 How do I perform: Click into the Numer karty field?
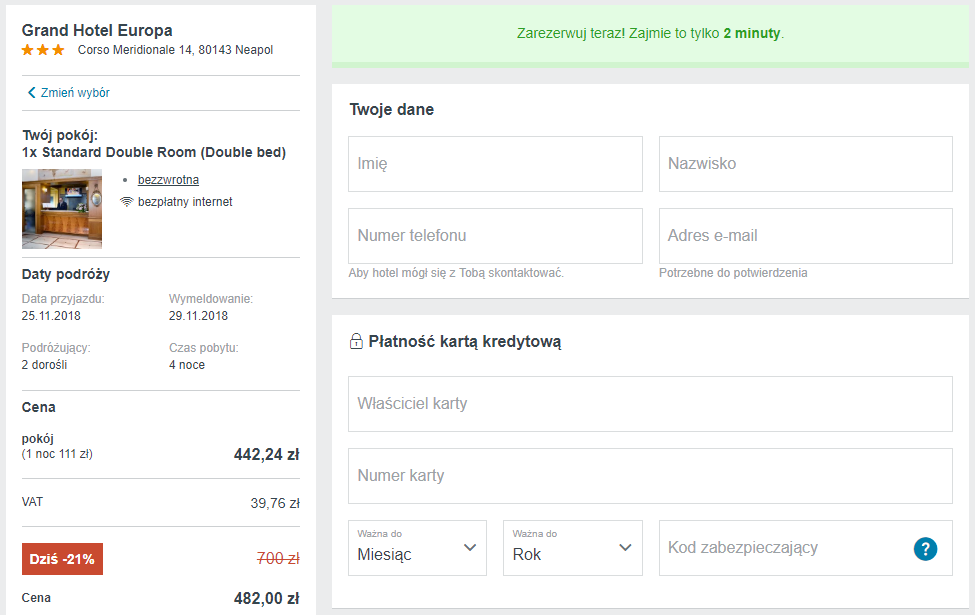(x=650, y=476)
